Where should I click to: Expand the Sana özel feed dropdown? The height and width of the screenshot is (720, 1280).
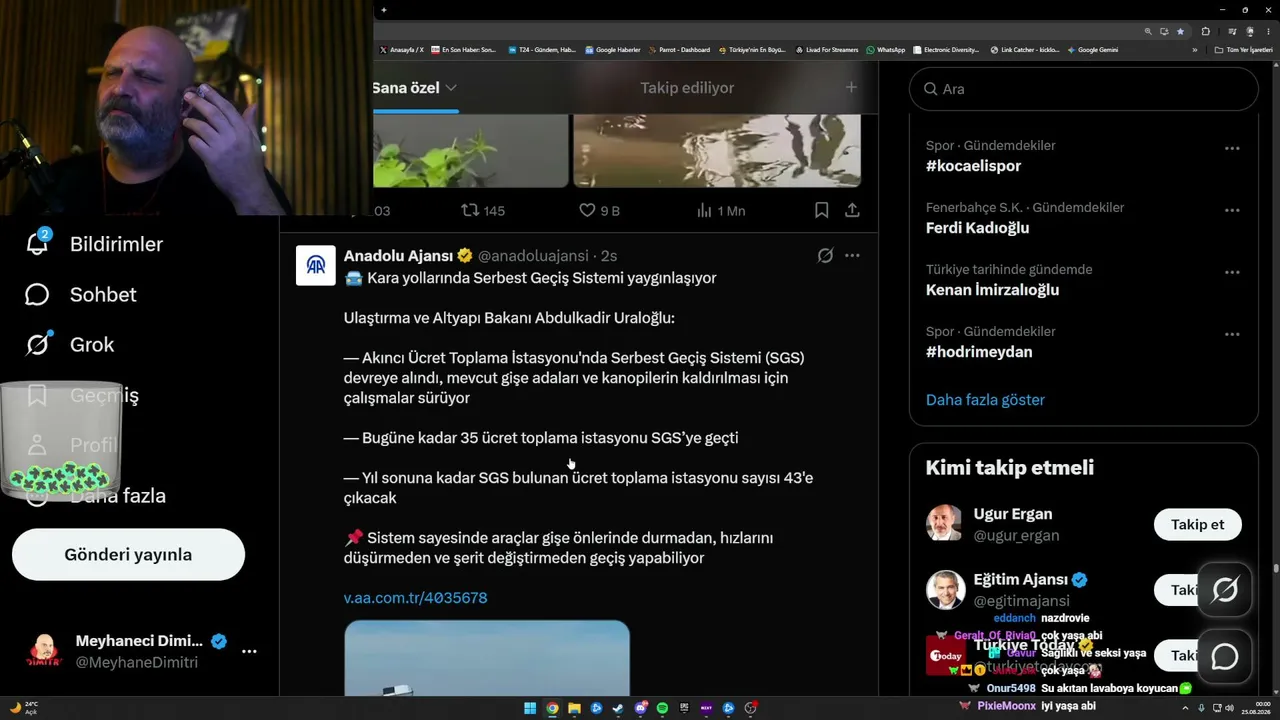pyautogui.click(x=451, y=88)
